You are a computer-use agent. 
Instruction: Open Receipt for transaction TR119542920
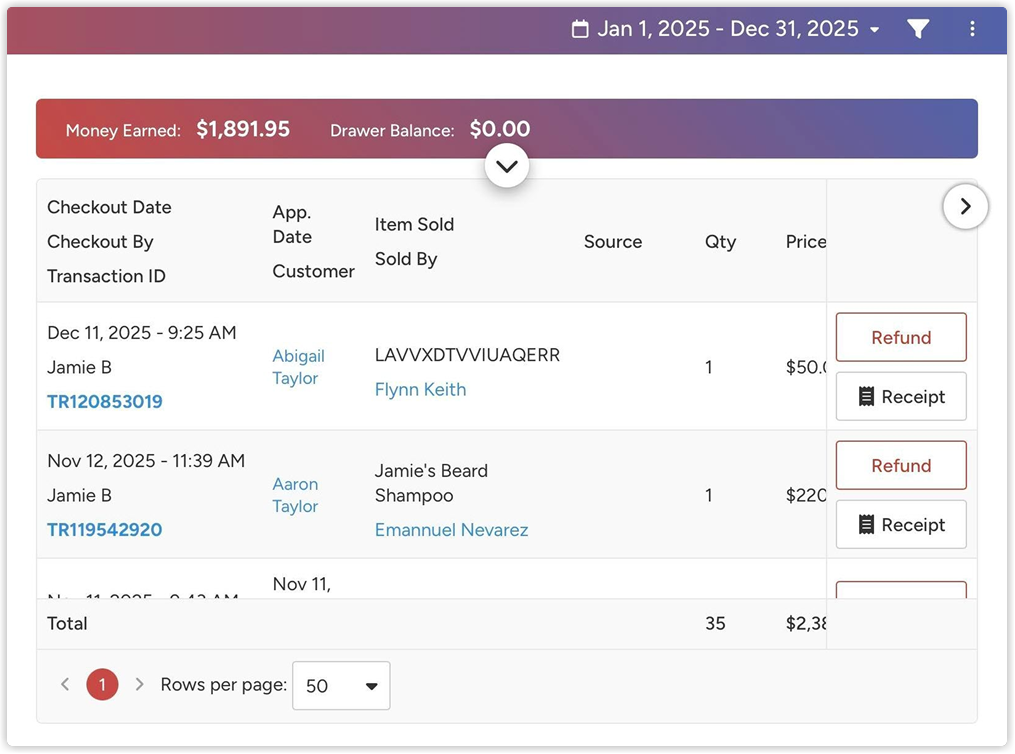[x=901, y=524]
